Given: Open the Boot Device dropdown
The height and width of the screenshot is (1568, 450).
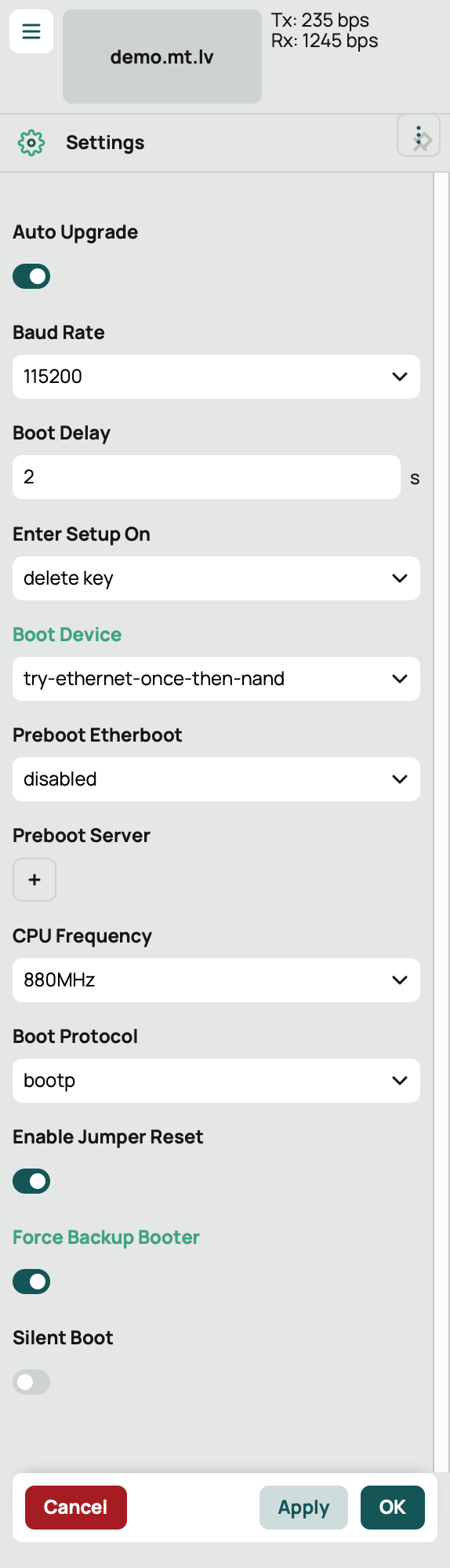Looking at the screenshot, I should coord(216,679).
